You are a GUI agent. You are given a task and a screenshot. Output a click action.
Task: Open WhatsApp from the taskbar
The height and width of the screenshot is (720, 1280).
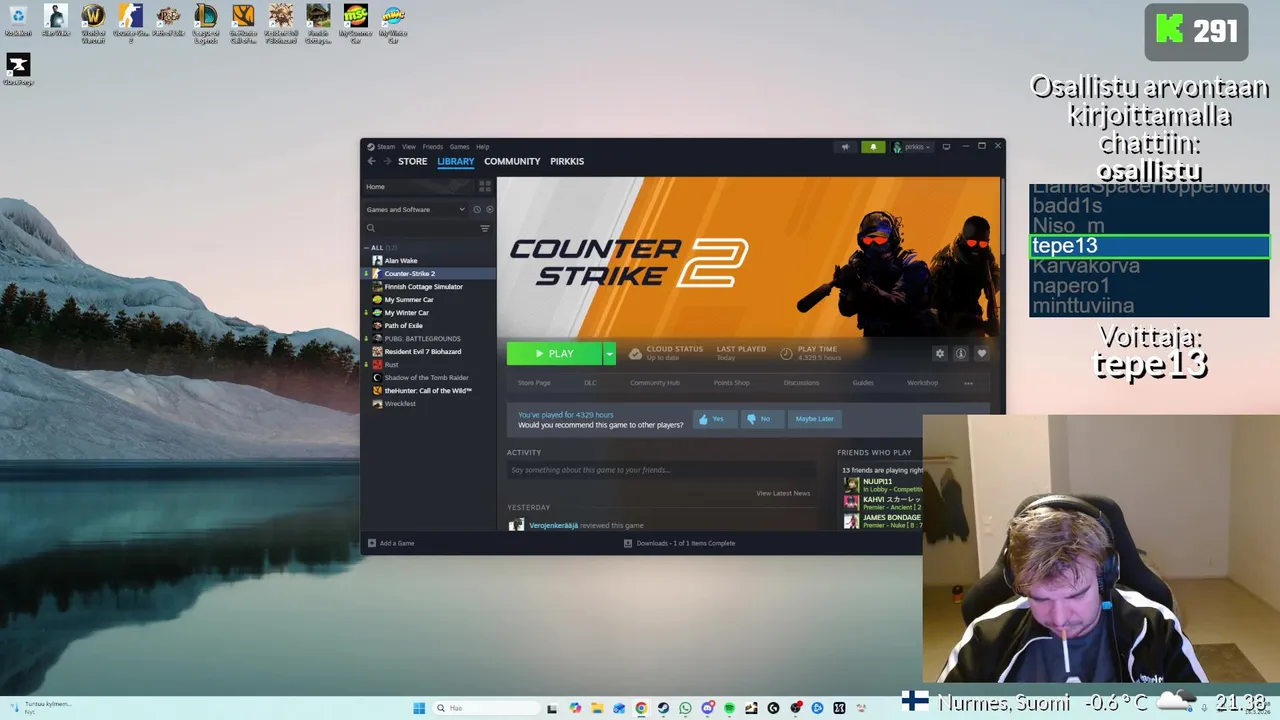click(x=685, y=708)
